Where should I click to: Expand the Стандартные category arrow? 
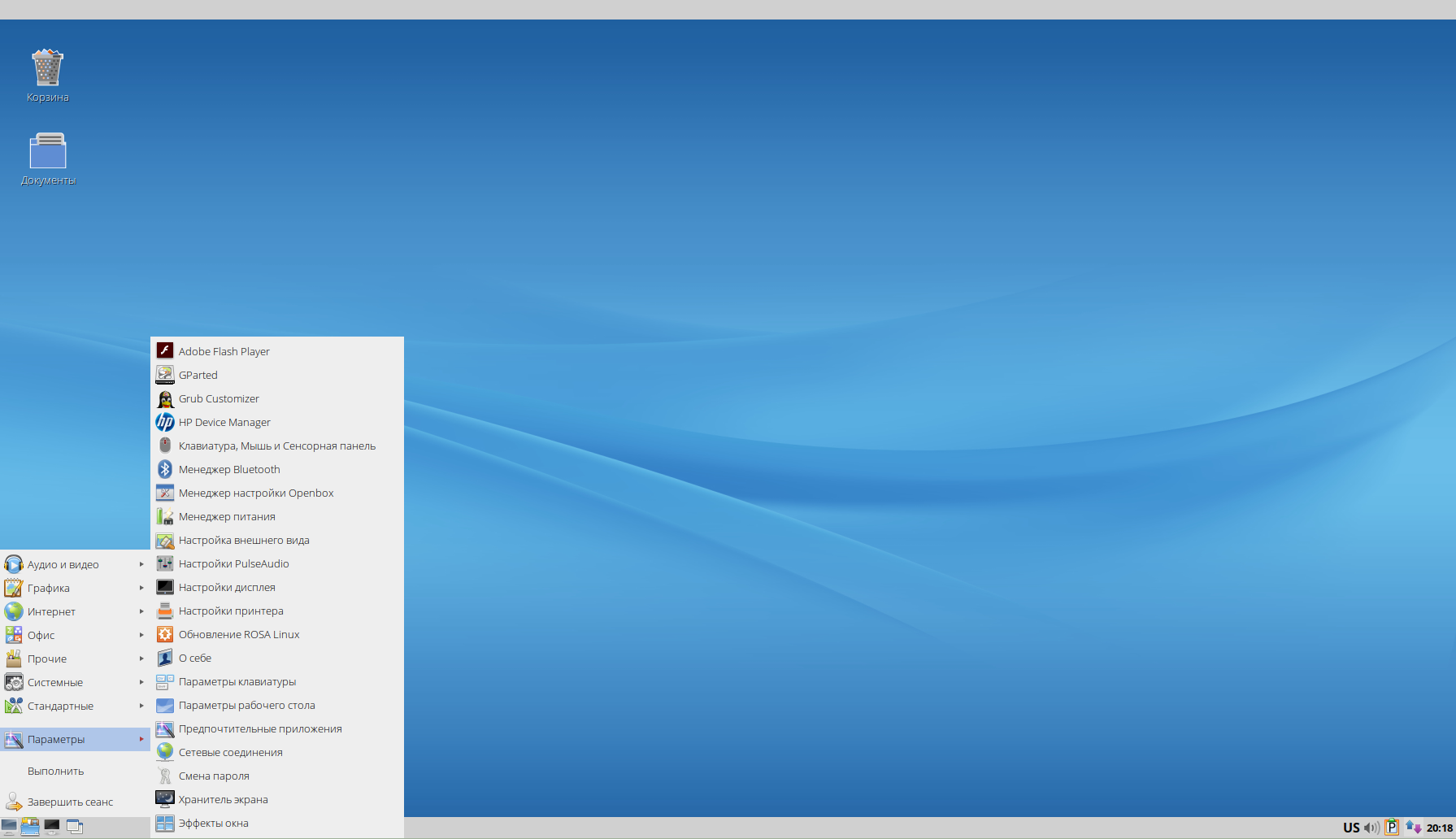(x=141, y=706)
